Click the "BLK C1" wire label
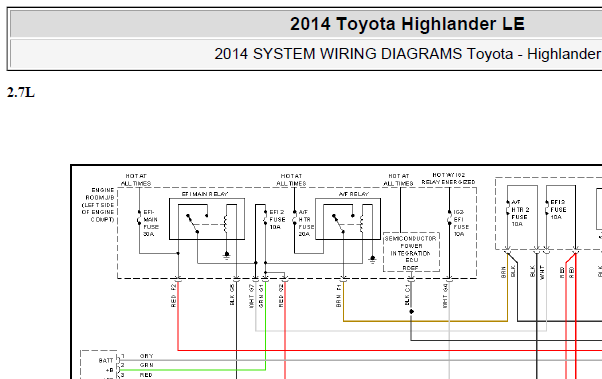 407,295
